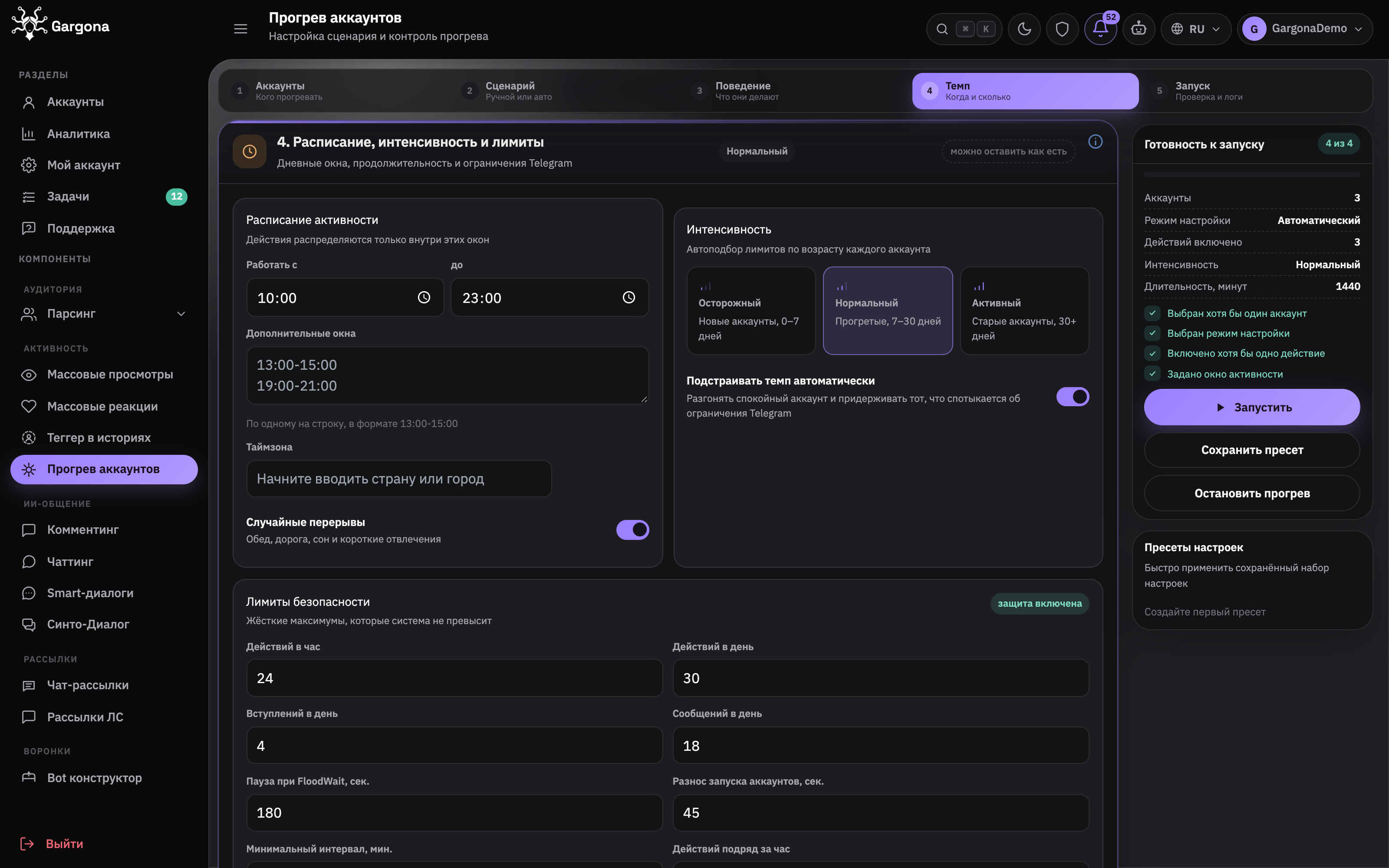
Task: Click the Сообщений в день field
Action: (x=880, y=746)
